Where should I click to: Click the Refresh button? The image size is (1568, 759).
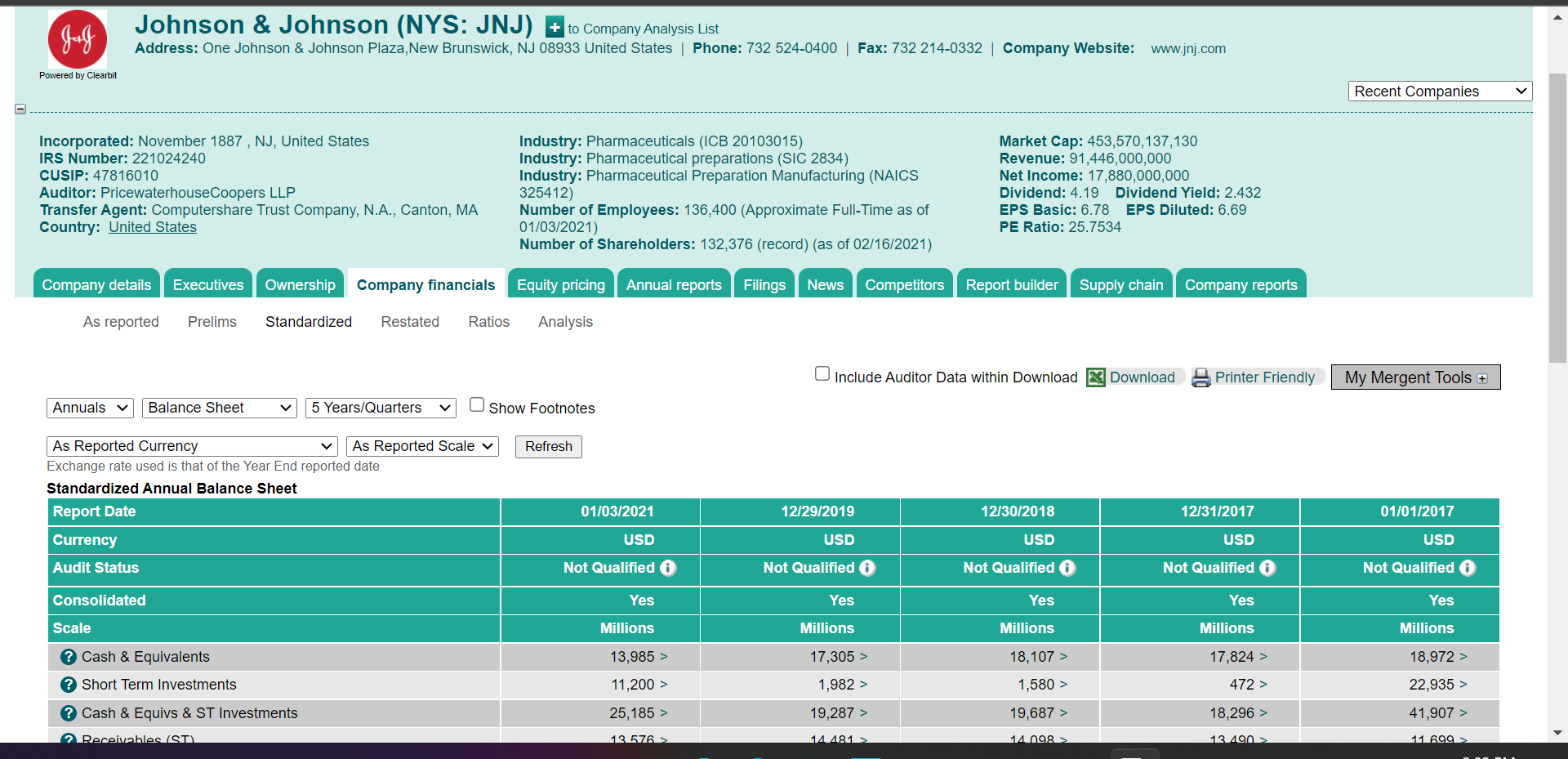click(548, 447)
